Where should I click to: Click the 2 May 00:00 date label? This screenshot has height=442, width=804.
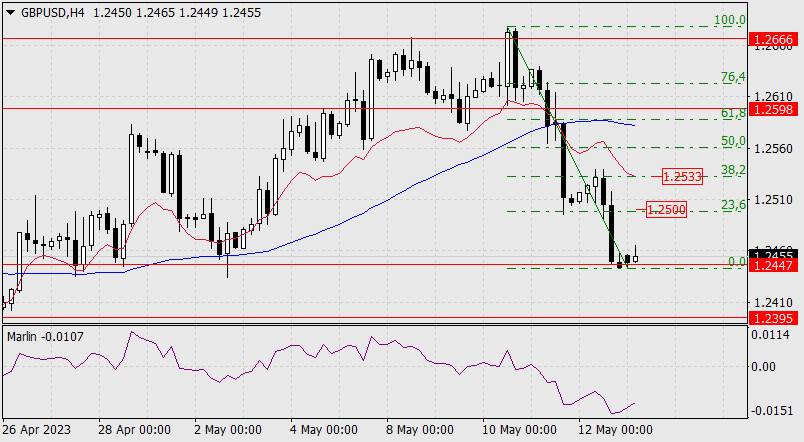click(228, 430)
